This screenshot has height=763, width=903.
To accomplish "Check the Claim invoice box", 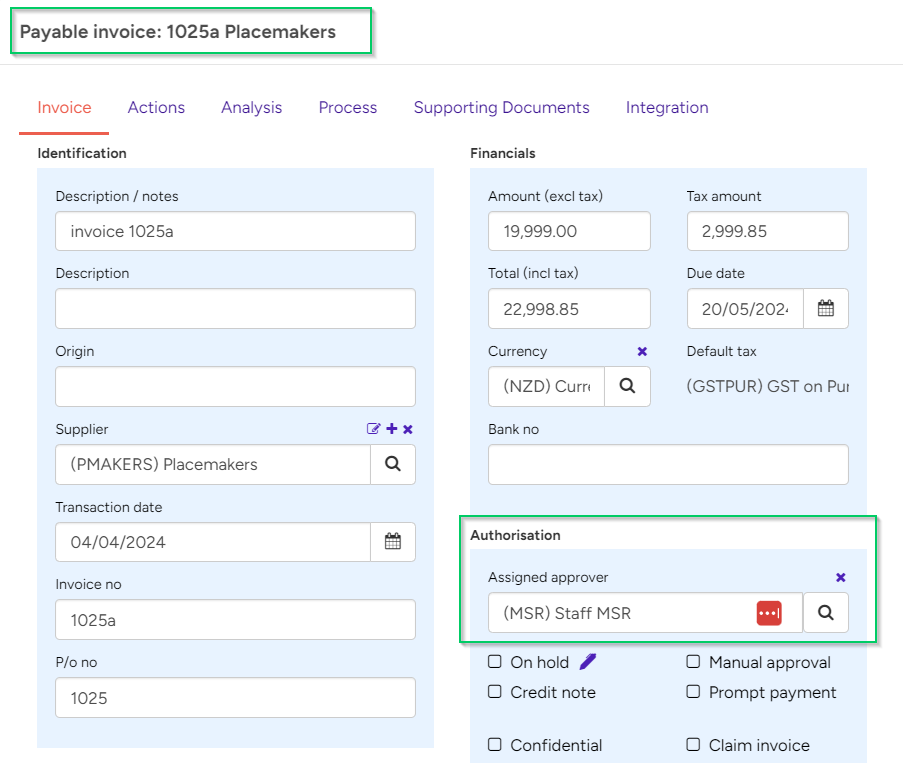I will coord(693,745).
